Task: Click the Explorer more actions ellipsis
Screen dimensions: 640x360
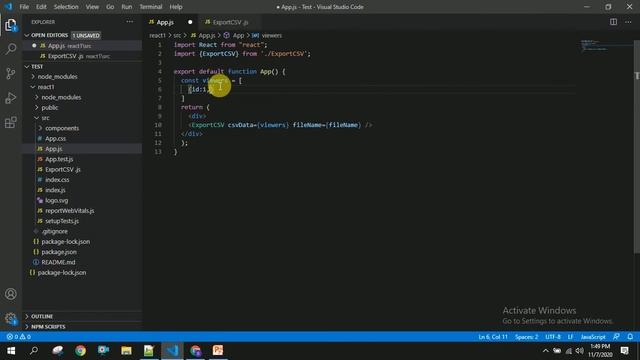Action: point(129,22)
